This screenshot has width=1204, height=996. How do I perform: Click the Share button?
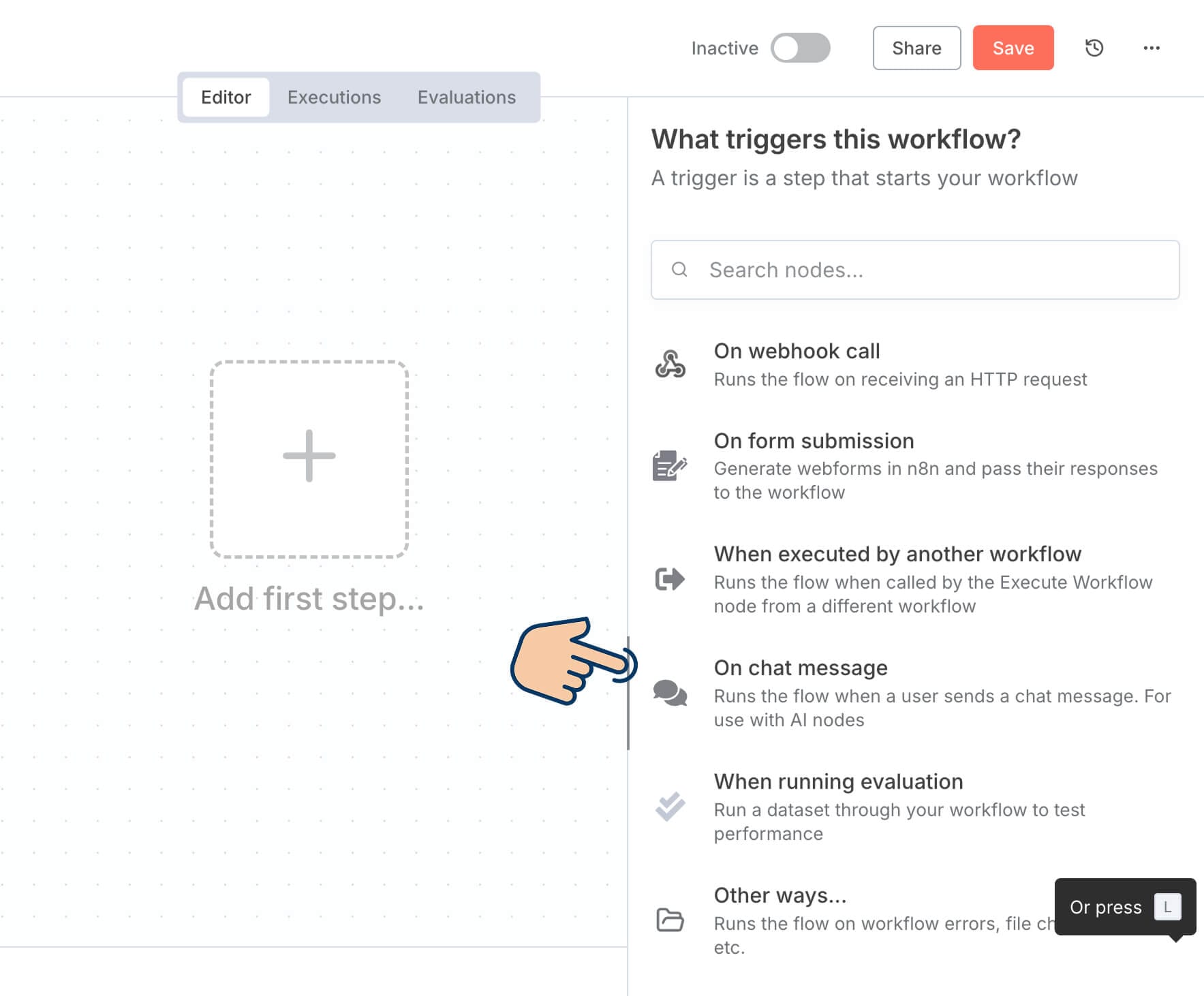pyautogui.click(x=916, y=48)
